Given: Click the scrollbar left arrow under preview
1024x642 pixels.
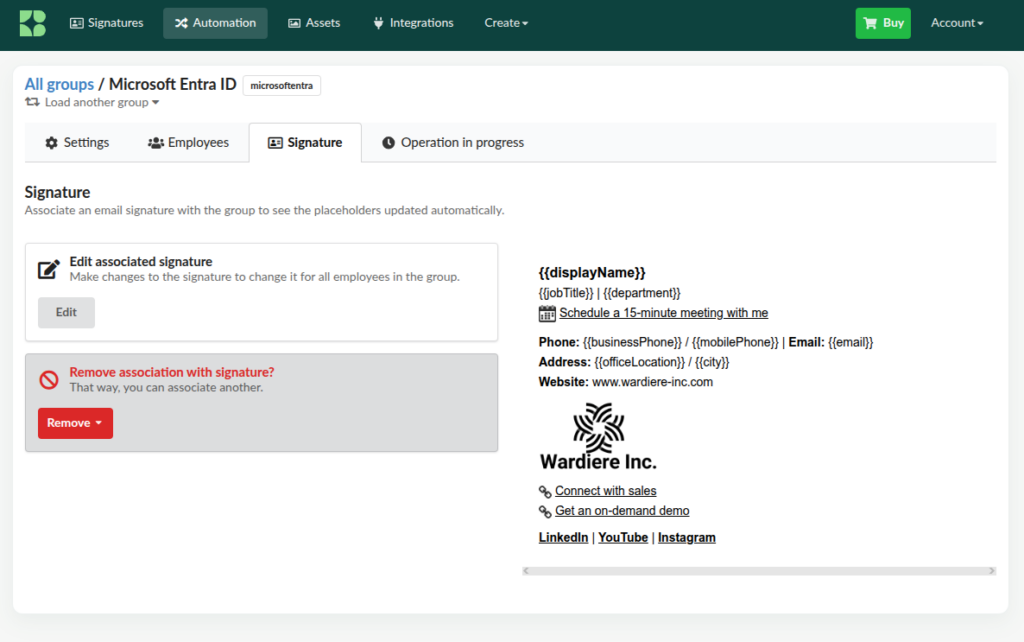Looking at the screenshot, I should pyautogui.click(x=526, y=571).
